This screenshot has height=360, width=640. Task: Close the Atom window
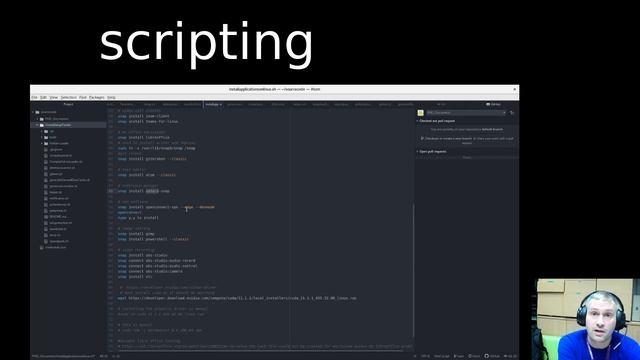click(x=514, y=89)
